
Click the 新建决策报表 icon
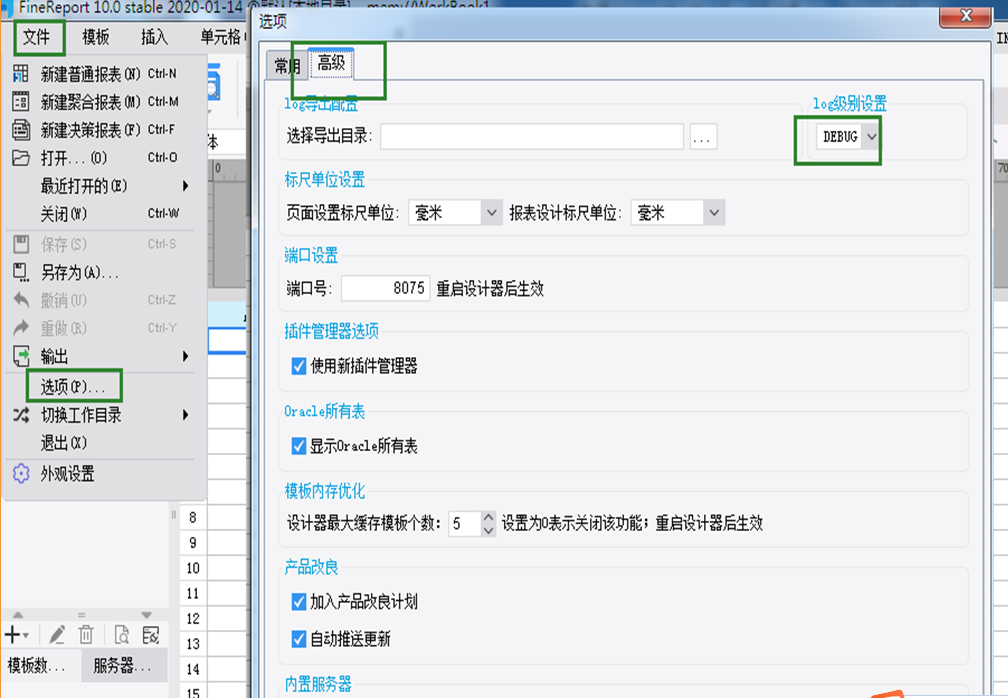point(21,130)
